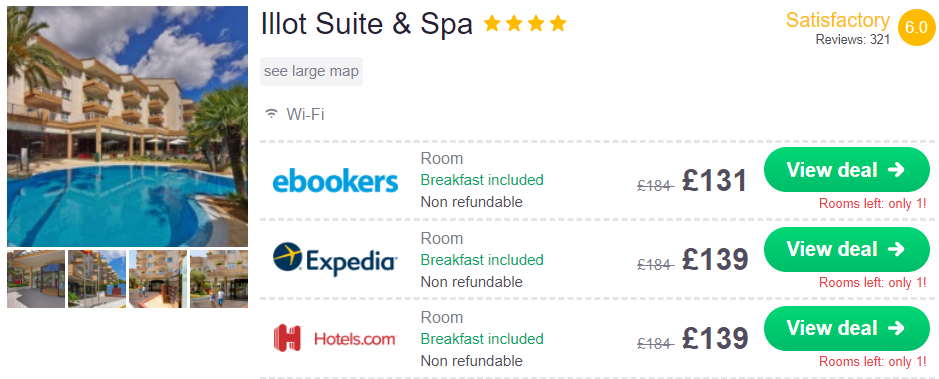This screenshot has height=379, width=939.
Task: Click the 6.0 rating badge
Action: click(x=916, y=28)
